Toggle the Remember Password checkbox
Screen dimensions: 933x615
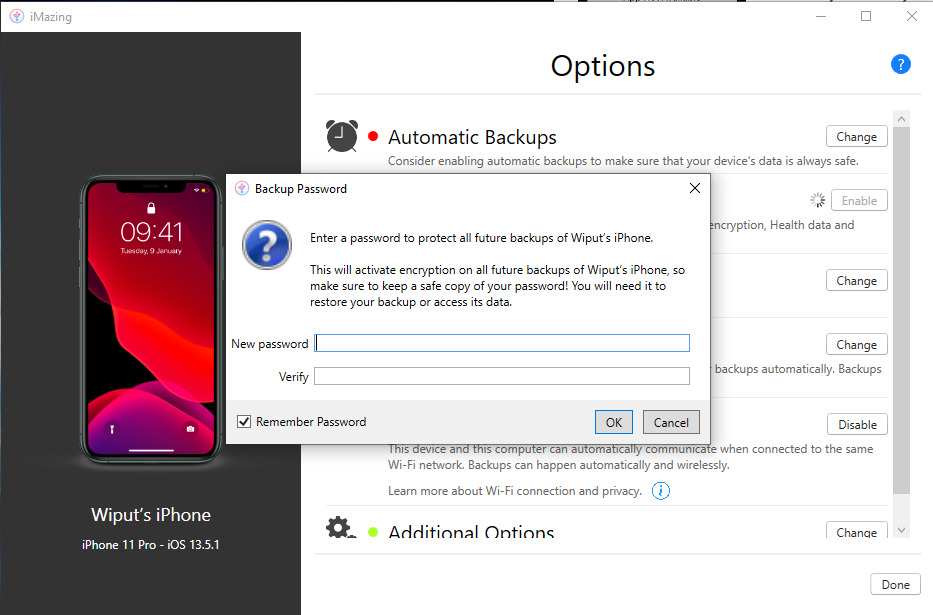point(244,422)
